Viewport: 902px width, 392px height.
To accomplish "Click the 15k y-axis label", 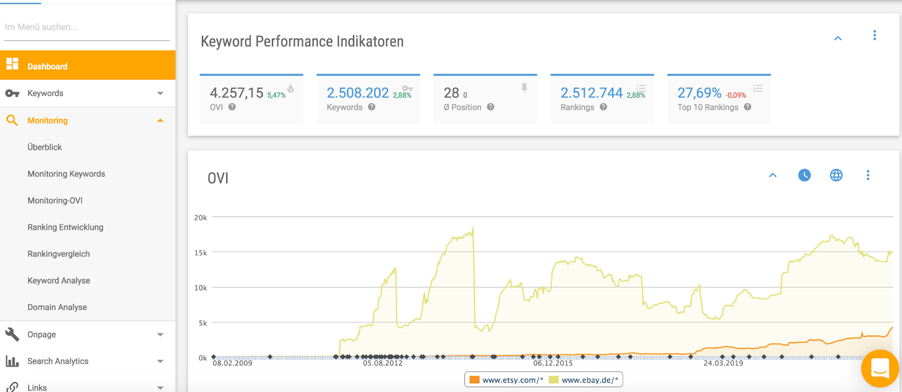I will pos(201,253).
